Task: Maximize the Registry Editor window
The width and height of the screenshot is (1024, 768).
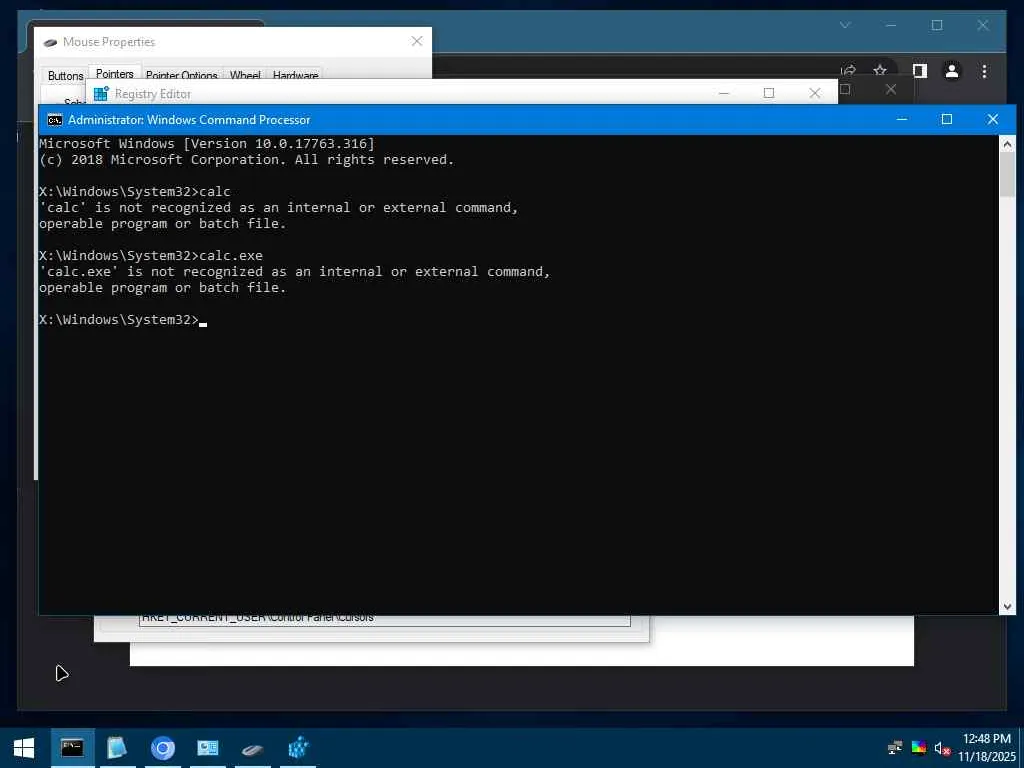Action: tap(769, 93)
